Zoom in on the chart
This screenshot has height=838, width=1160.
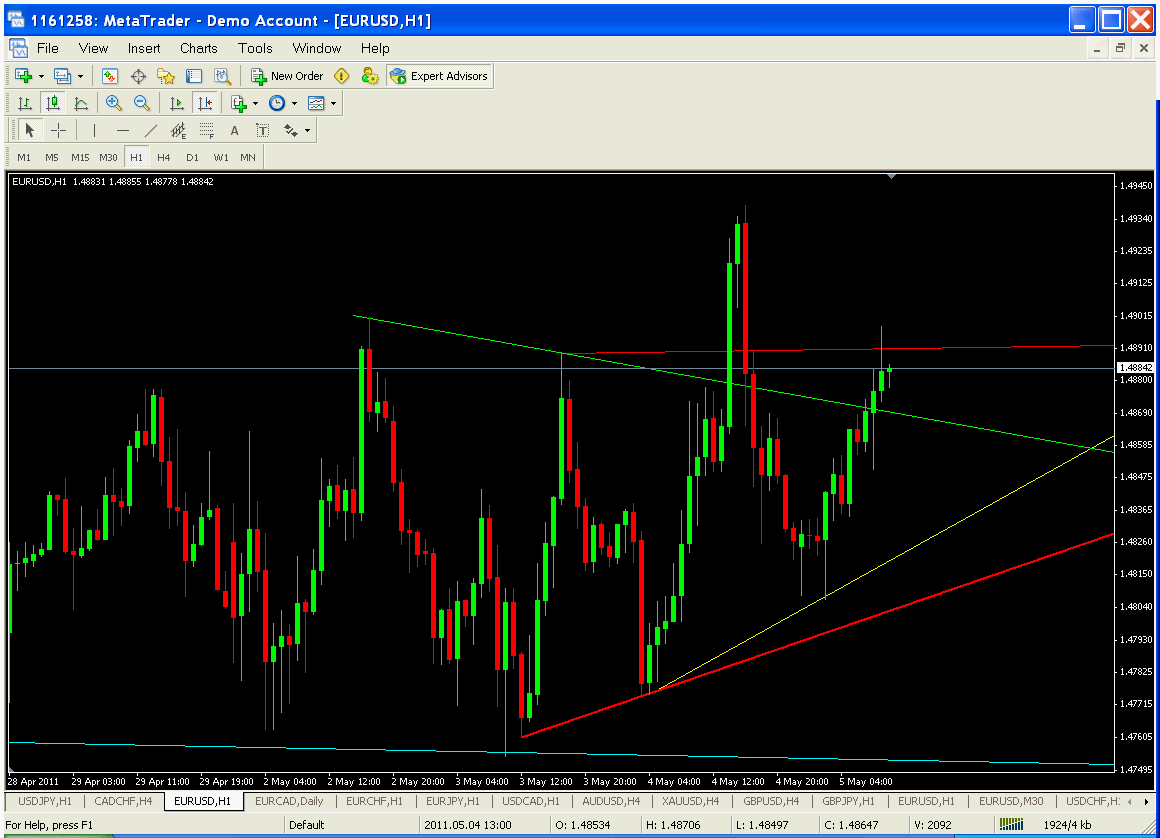pyautogui.click(x=114, y=103)
